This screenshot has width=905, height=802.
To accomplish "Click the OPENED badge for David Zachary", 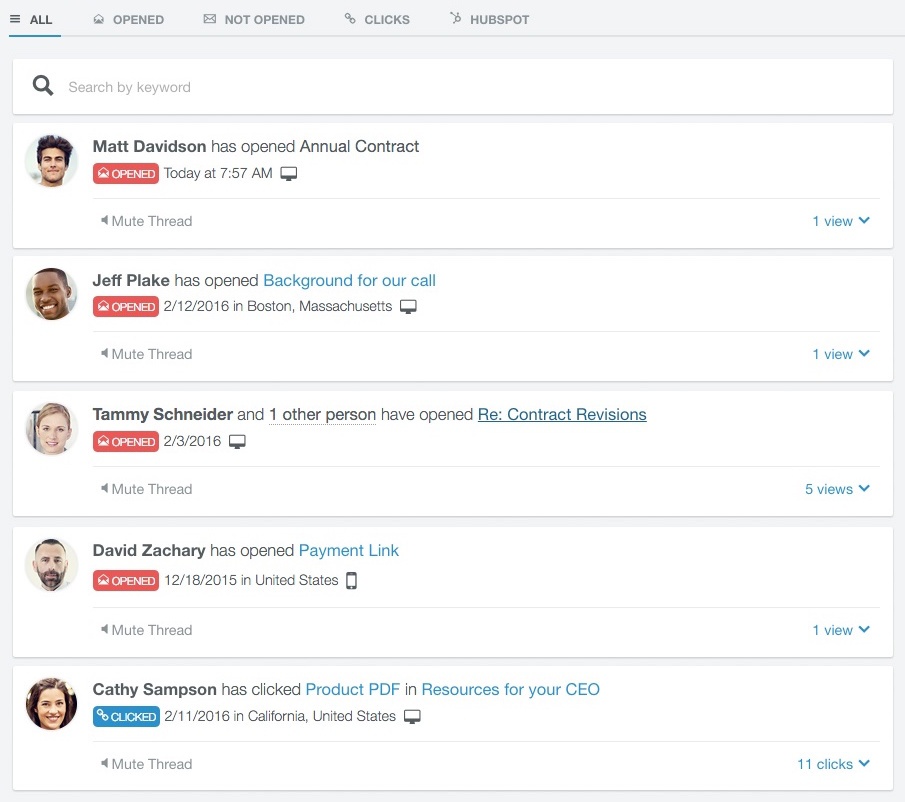I will 126,580.
